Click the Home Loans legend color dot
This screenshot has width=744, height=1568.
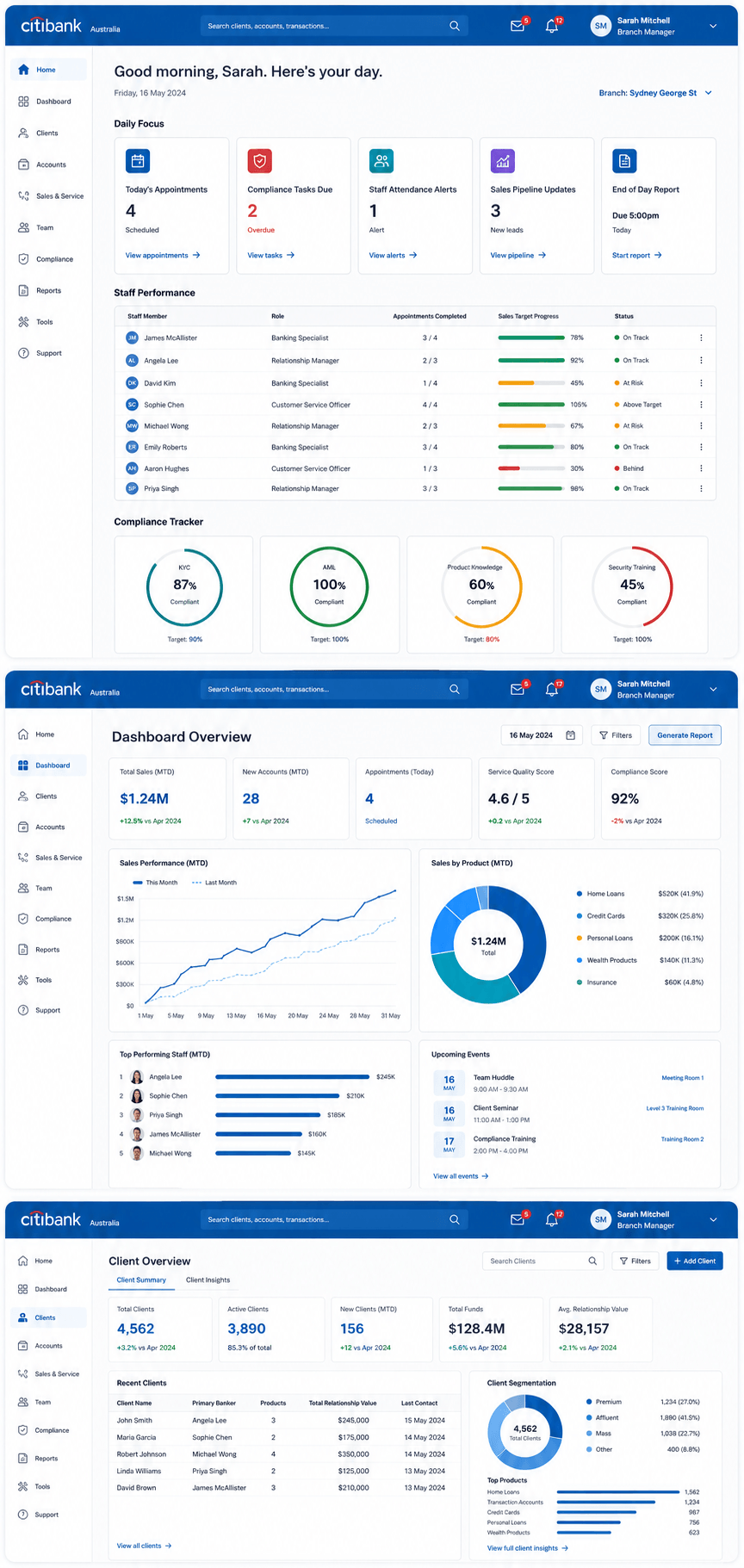[580, 894]
